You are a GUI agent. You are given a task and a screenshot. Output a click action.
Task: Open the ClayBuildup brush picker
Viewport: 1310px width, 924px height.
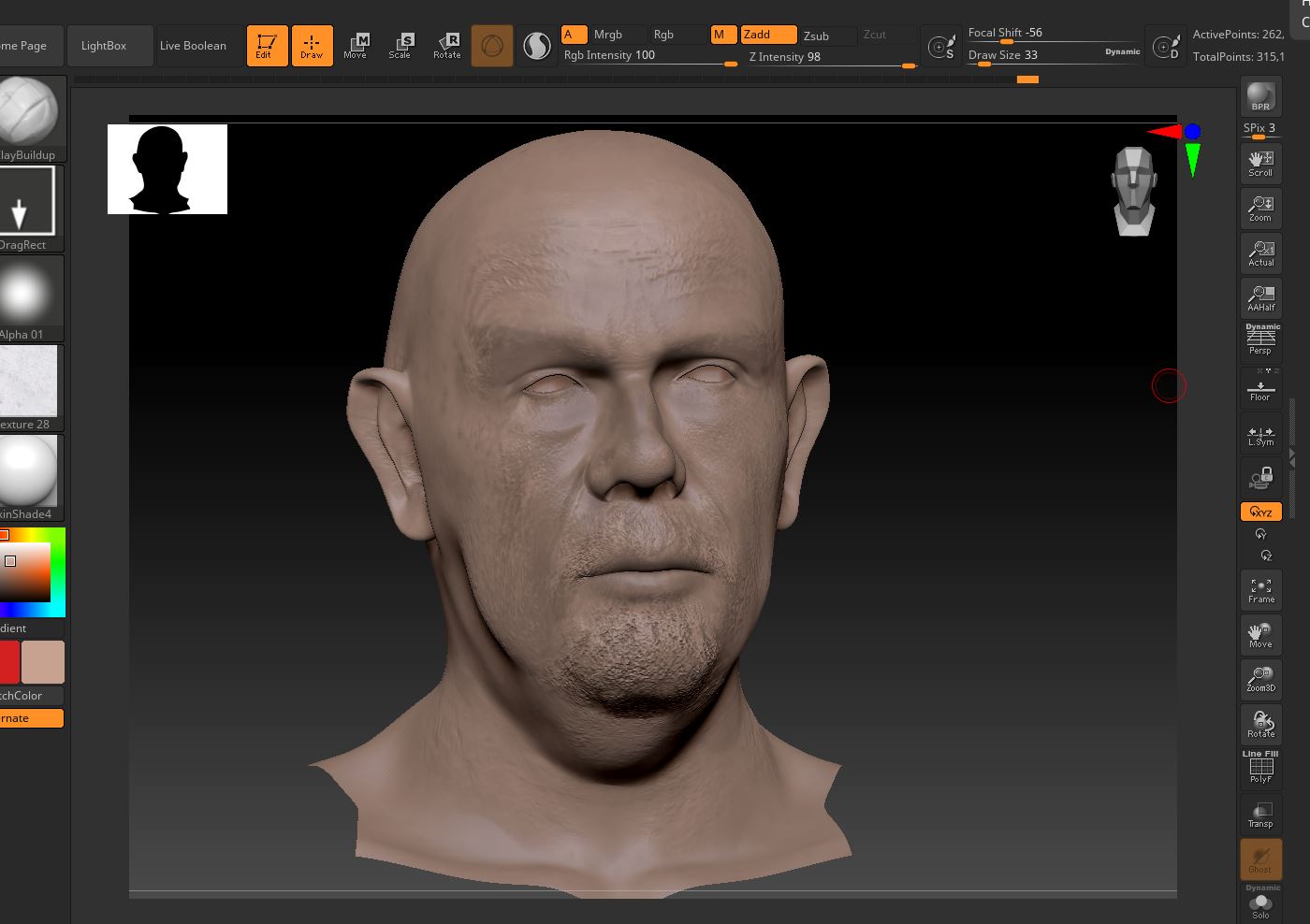(32, 119)
